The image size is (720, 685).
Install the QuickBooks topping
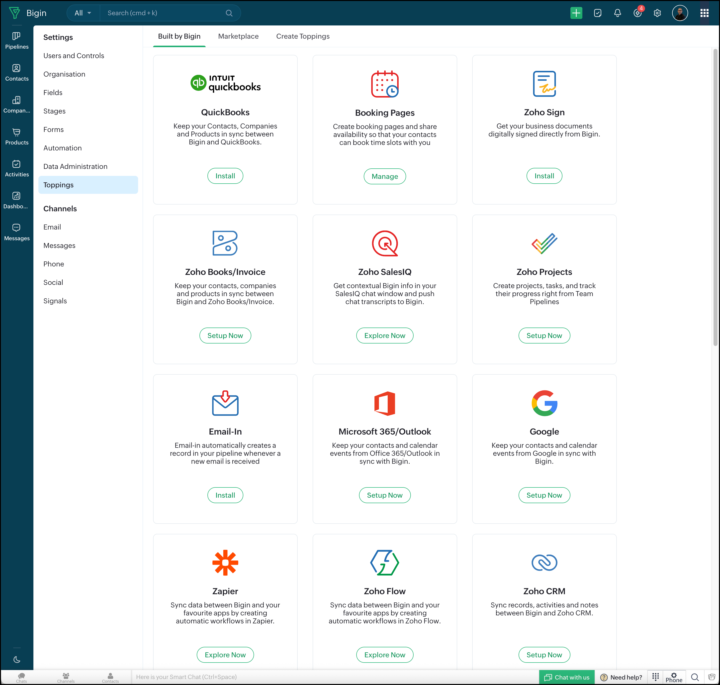tap(225, 176)
